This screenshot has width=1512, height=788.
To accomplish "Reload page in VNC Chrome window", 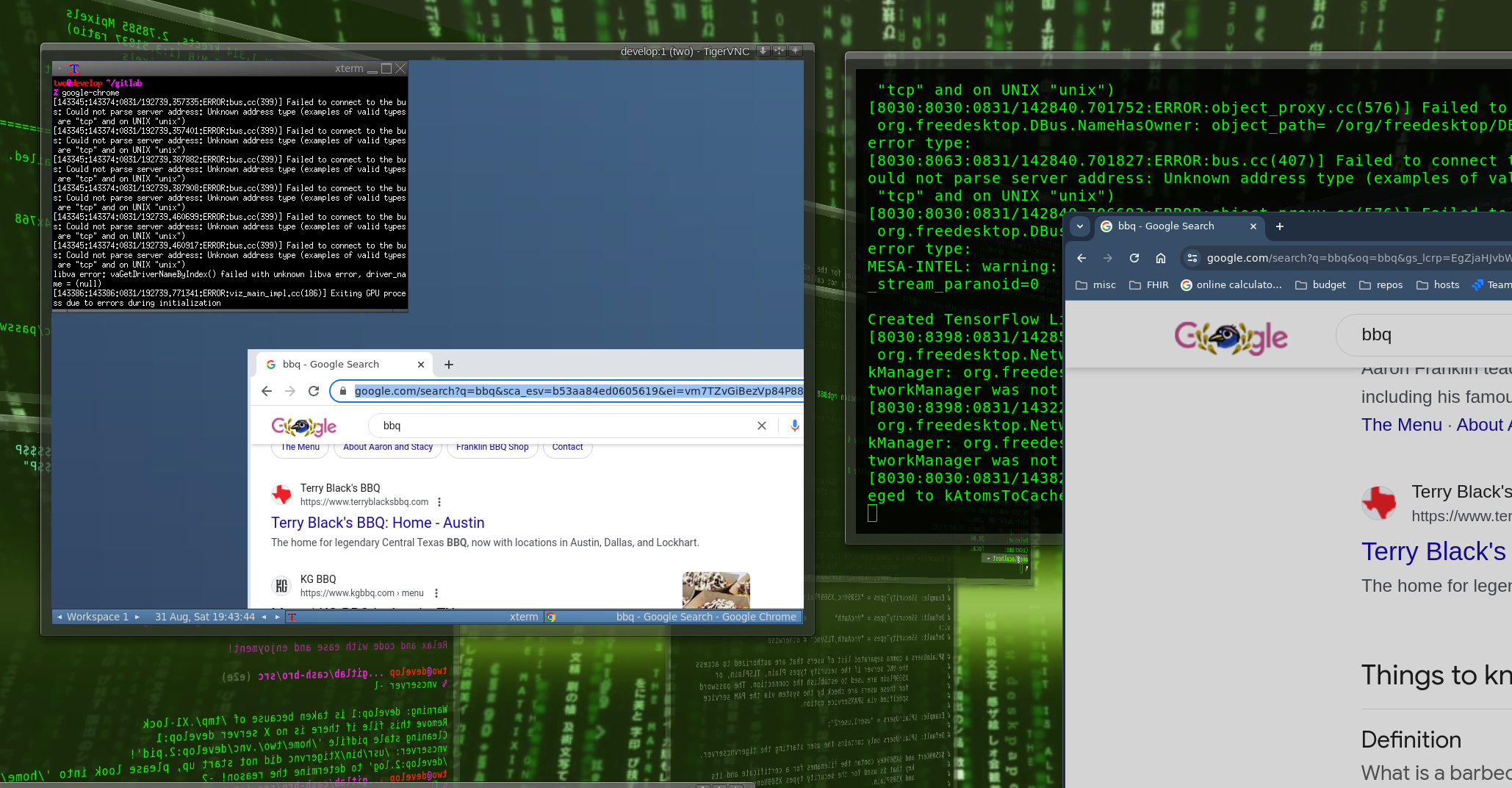I will click(314, 391).
